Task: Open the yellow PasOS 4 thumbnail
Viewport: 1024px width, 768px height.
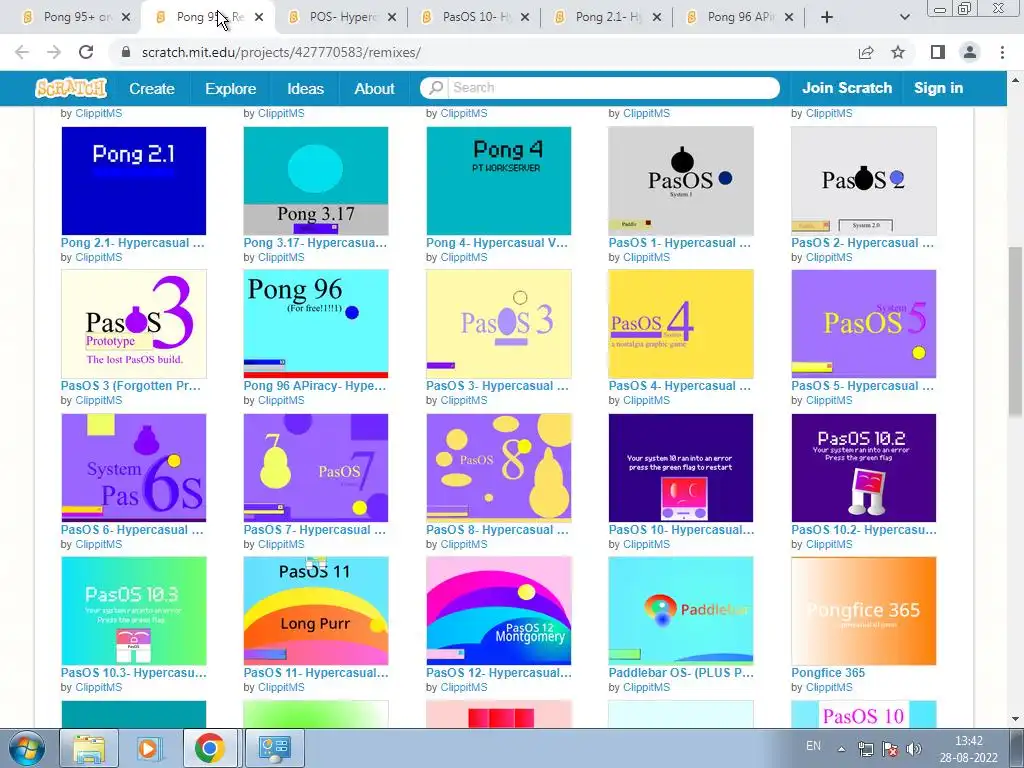Action: (x=680, y=324)
